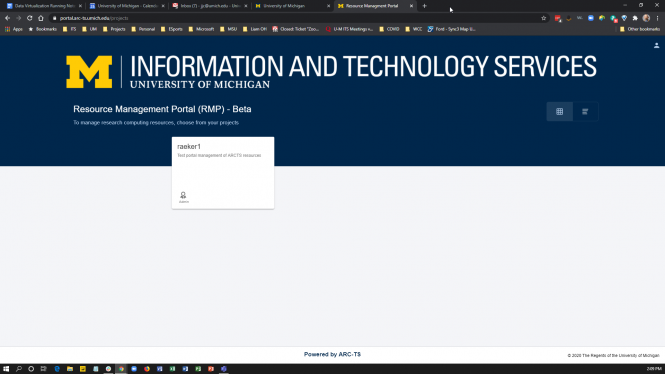
Task: Open the Microsoft bookmark folder
Action: (x=201, y=29)
